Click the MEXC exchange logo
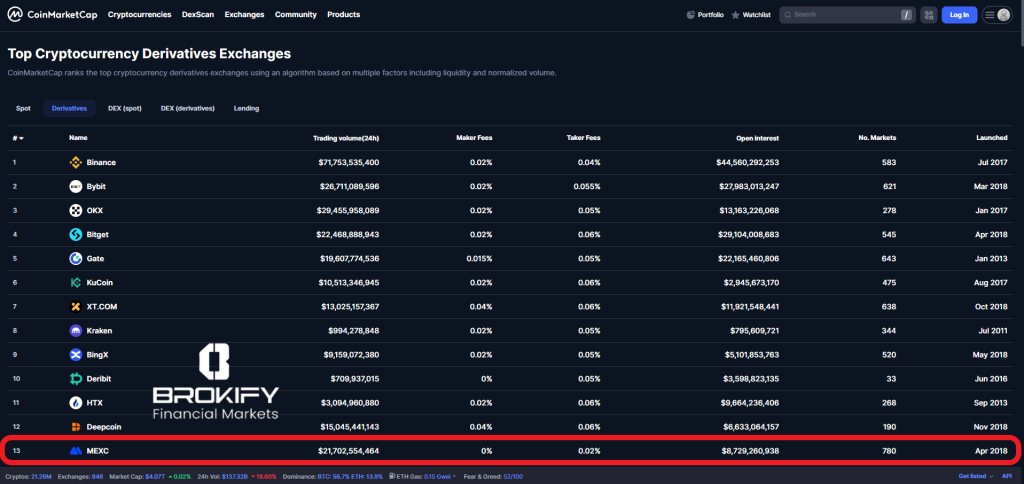The height and width of the screenshot is (484, 1024). tap(75, 451)
